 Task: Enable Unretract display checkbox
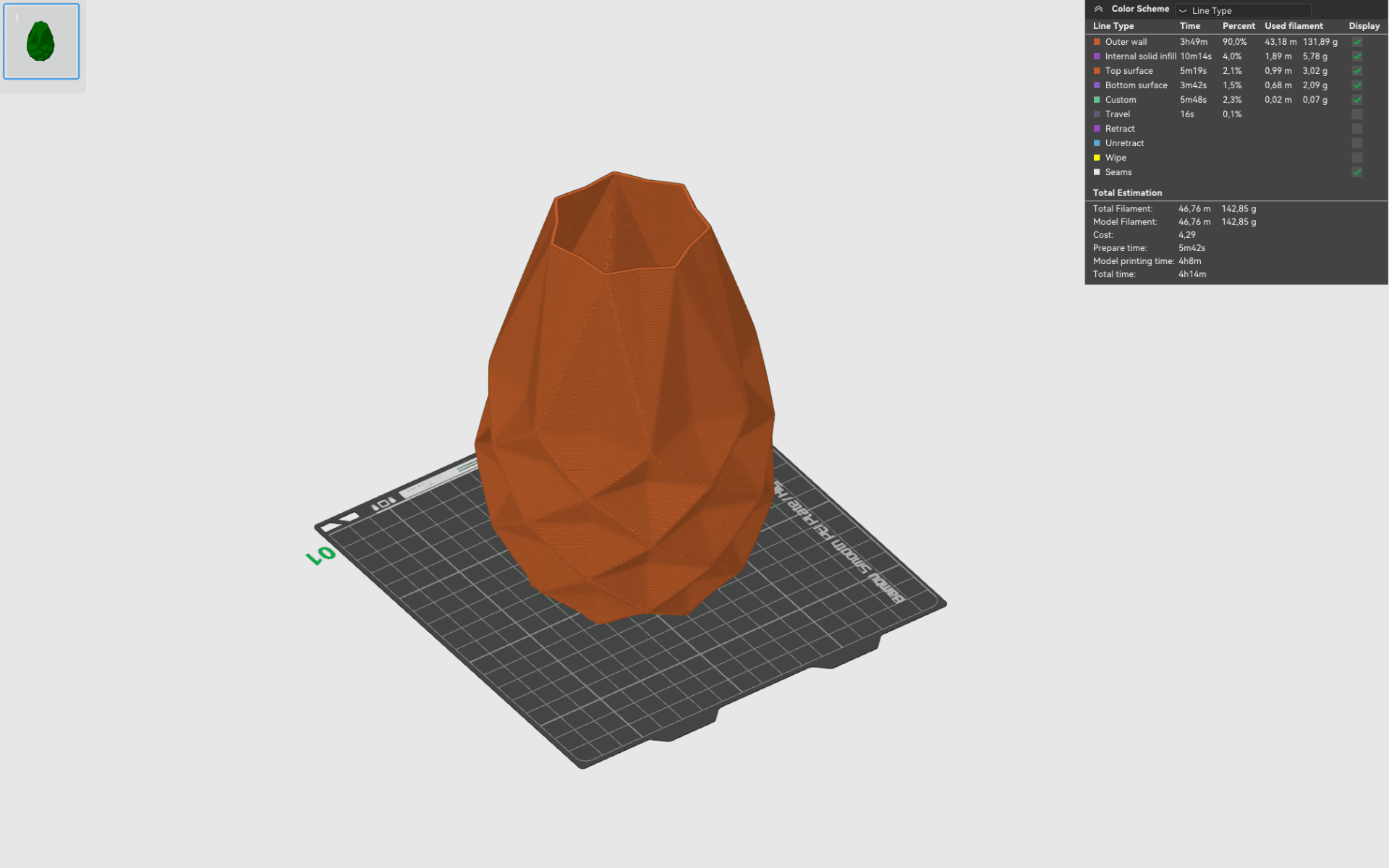[1357, 143]
